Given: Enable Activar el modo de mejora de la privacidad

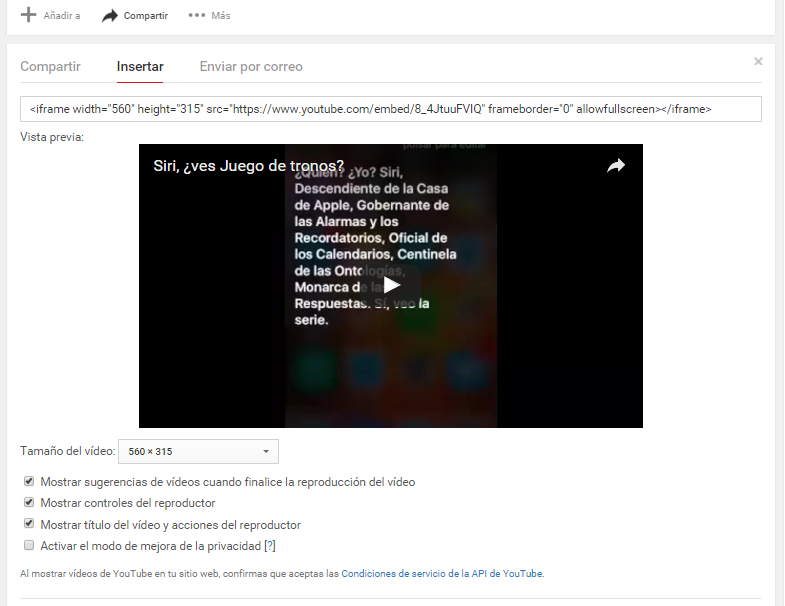Looking at the screenshot, I should [29, 545].
